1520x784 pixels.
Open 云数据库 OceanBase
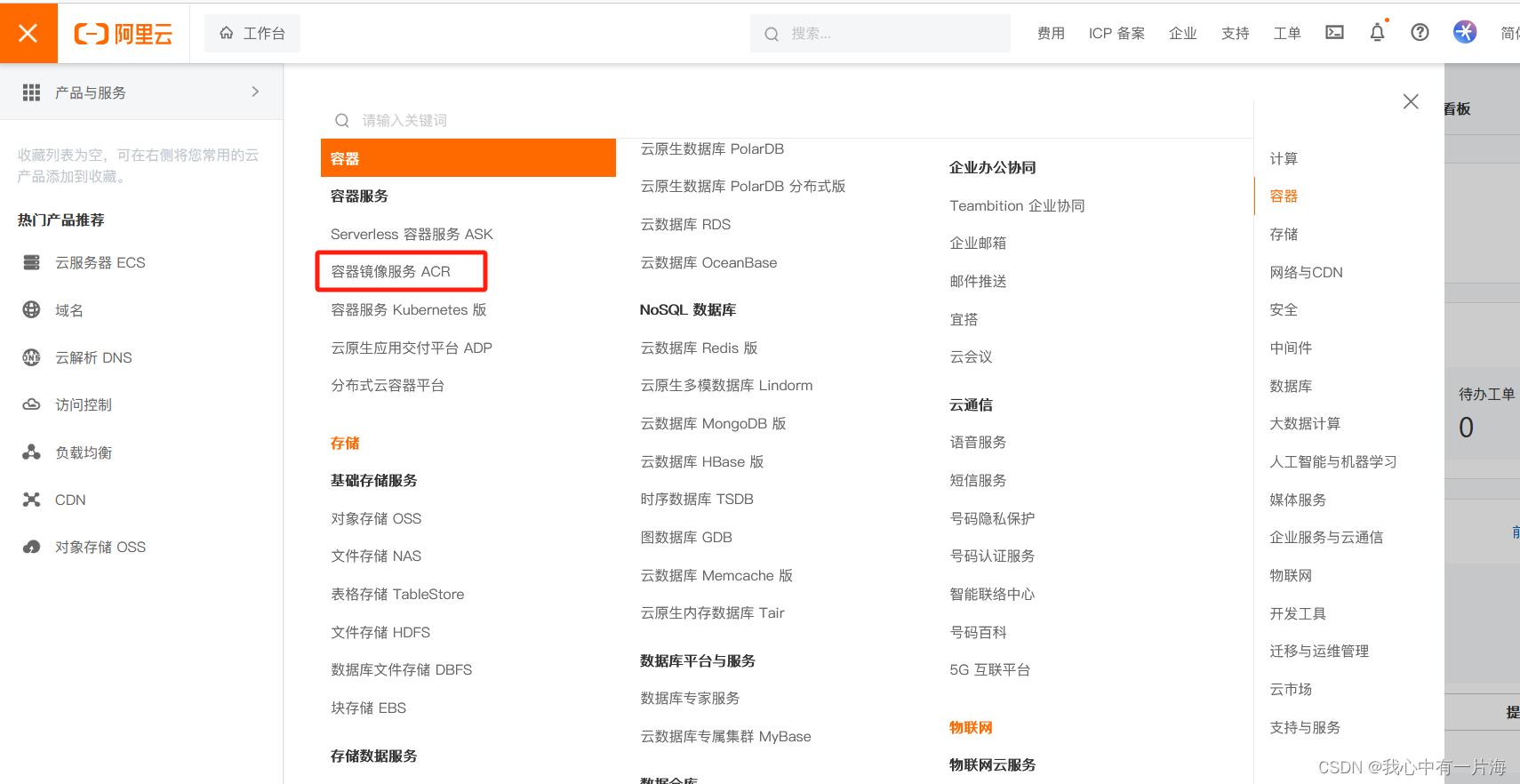coord(708,262)
